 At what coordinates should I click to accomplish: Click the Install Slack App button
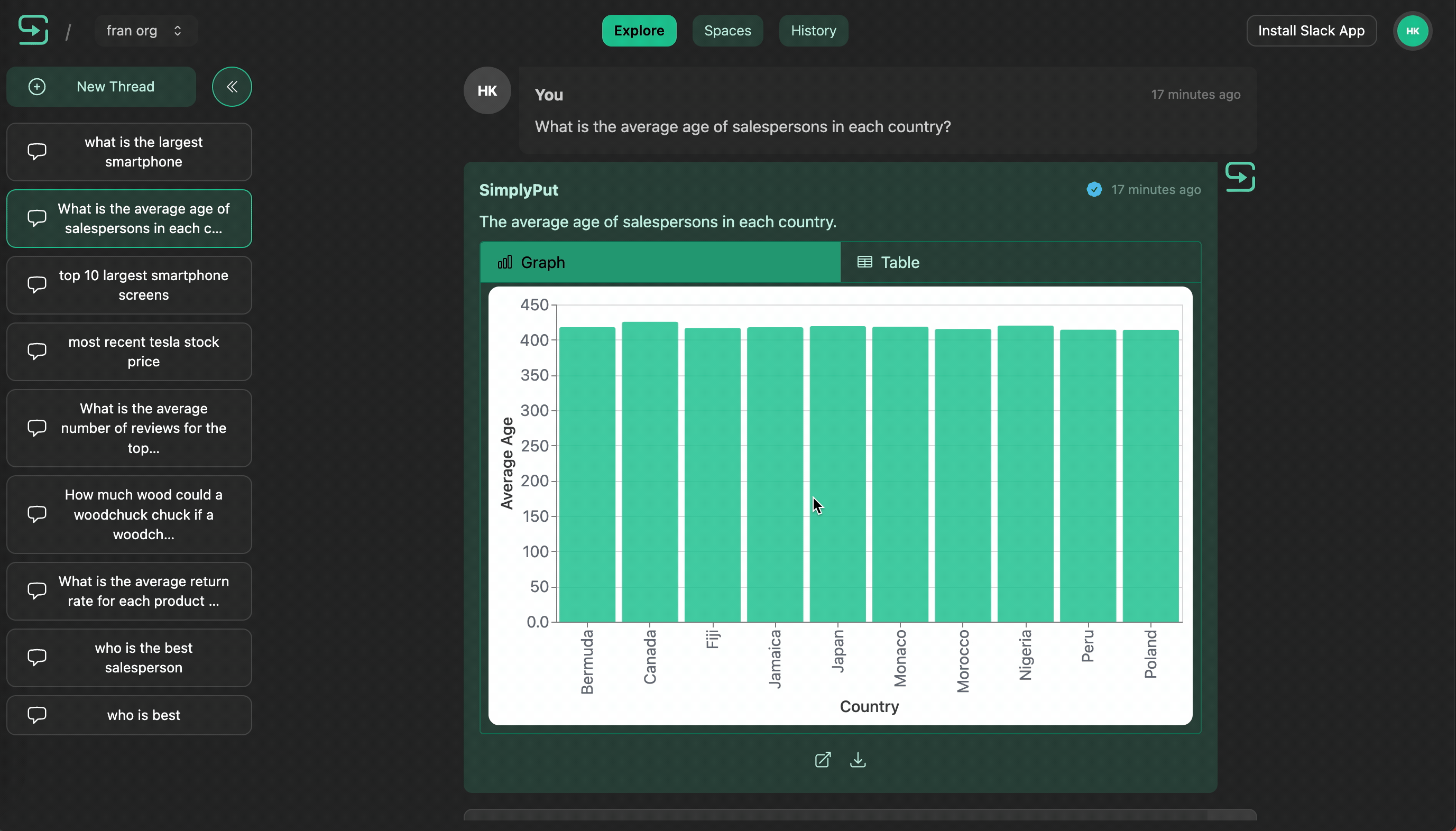pyautogui.click(x=1311, y=30)
